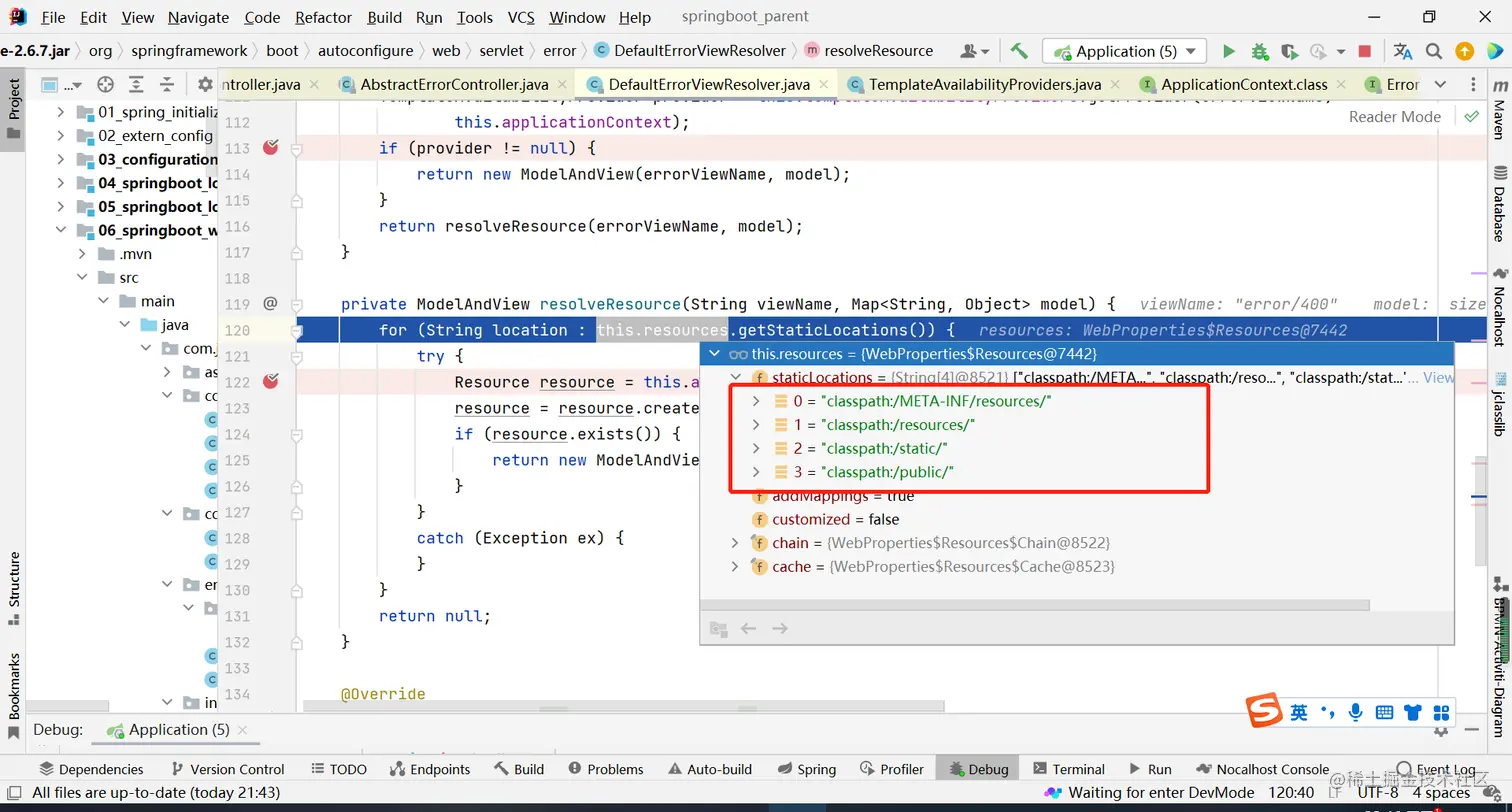This screenshot has height=812, width=1512.
Task: Toggle the breakpoint on line 113
Action: pyautogui.click(x=270, y=147)
